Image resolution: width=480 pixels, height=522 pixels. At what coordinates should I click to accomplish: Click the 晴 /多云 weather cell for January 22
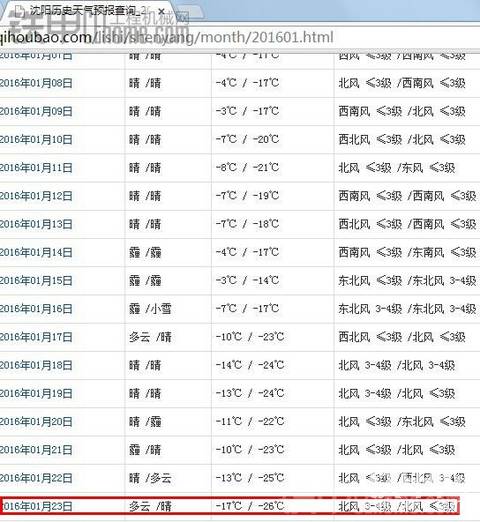pos(150,478)
